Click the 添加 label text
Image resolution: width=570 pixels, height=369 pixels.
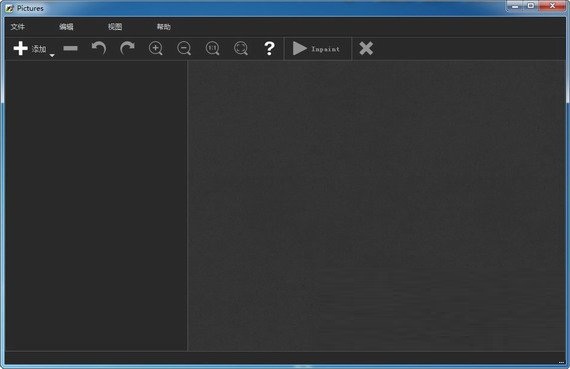click(39, 49)
